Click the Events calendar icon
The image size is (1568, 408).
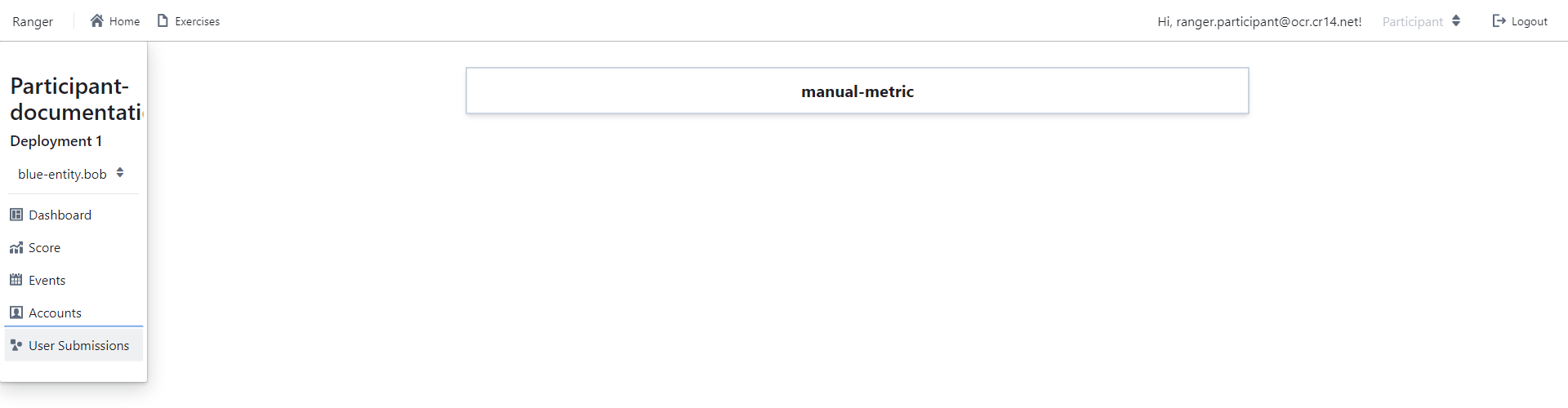coord(16,280)
